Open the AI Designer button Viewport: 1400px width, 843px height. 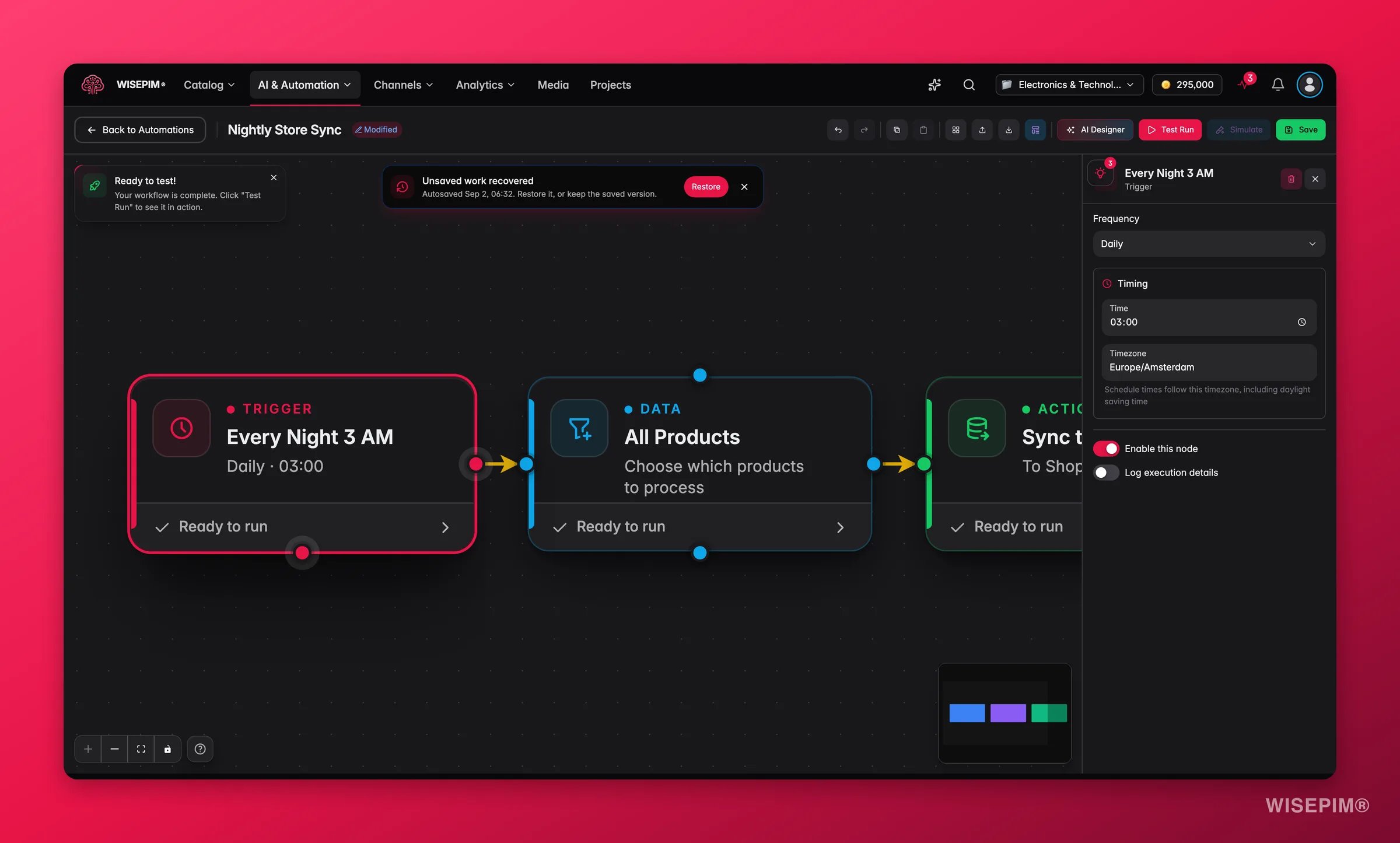click(1095, 130)
